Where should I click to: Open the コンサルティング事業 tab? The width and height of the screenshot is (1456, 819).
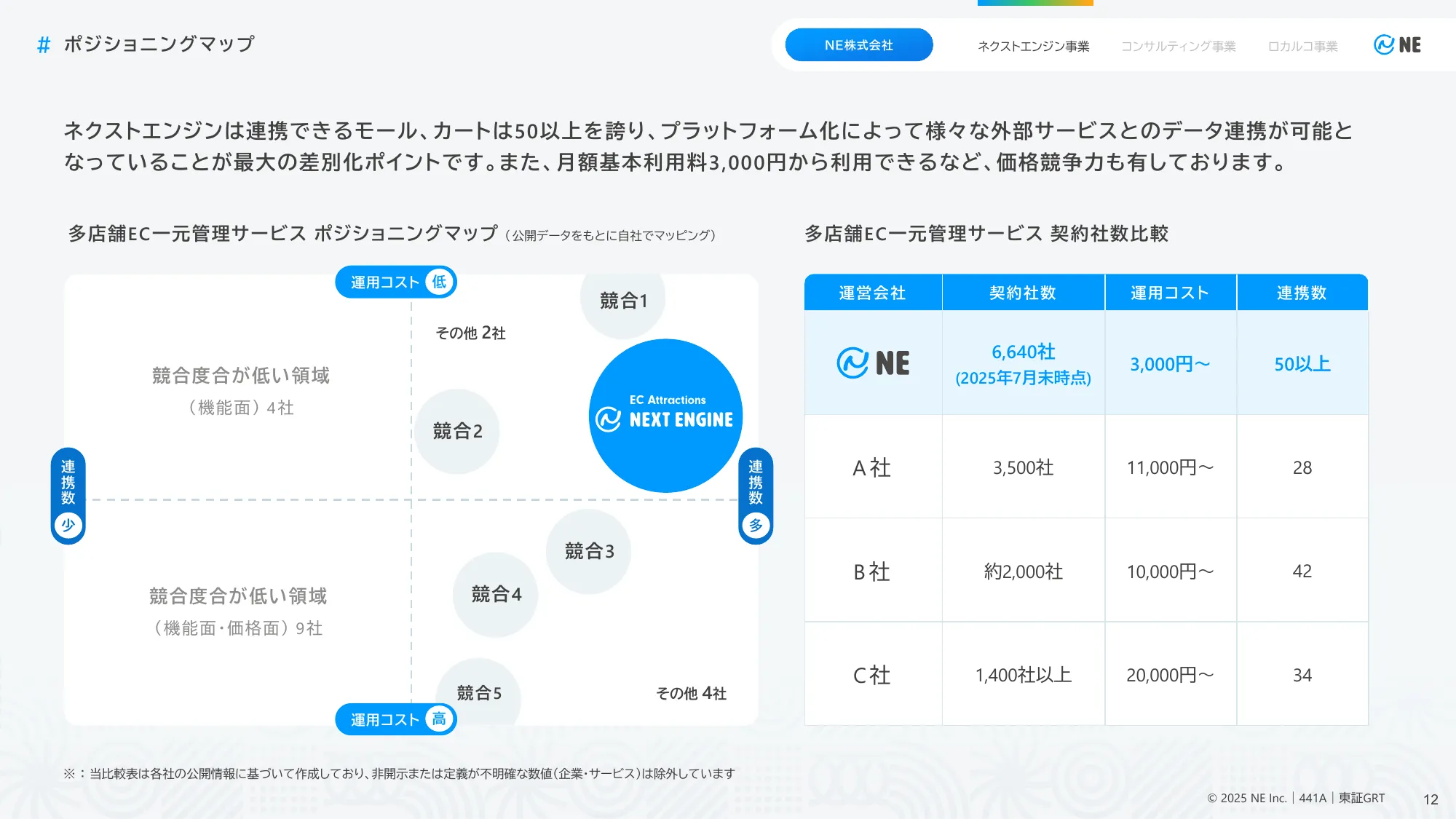point(1179,46)
